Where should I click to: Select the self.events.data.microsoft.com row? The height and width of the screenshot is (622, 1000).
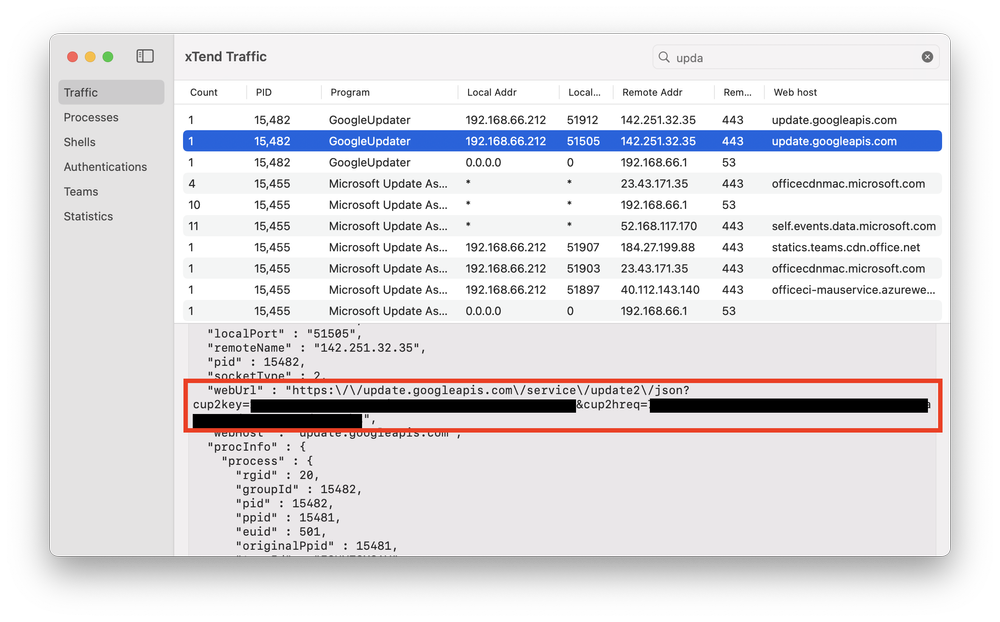[562, 226]
